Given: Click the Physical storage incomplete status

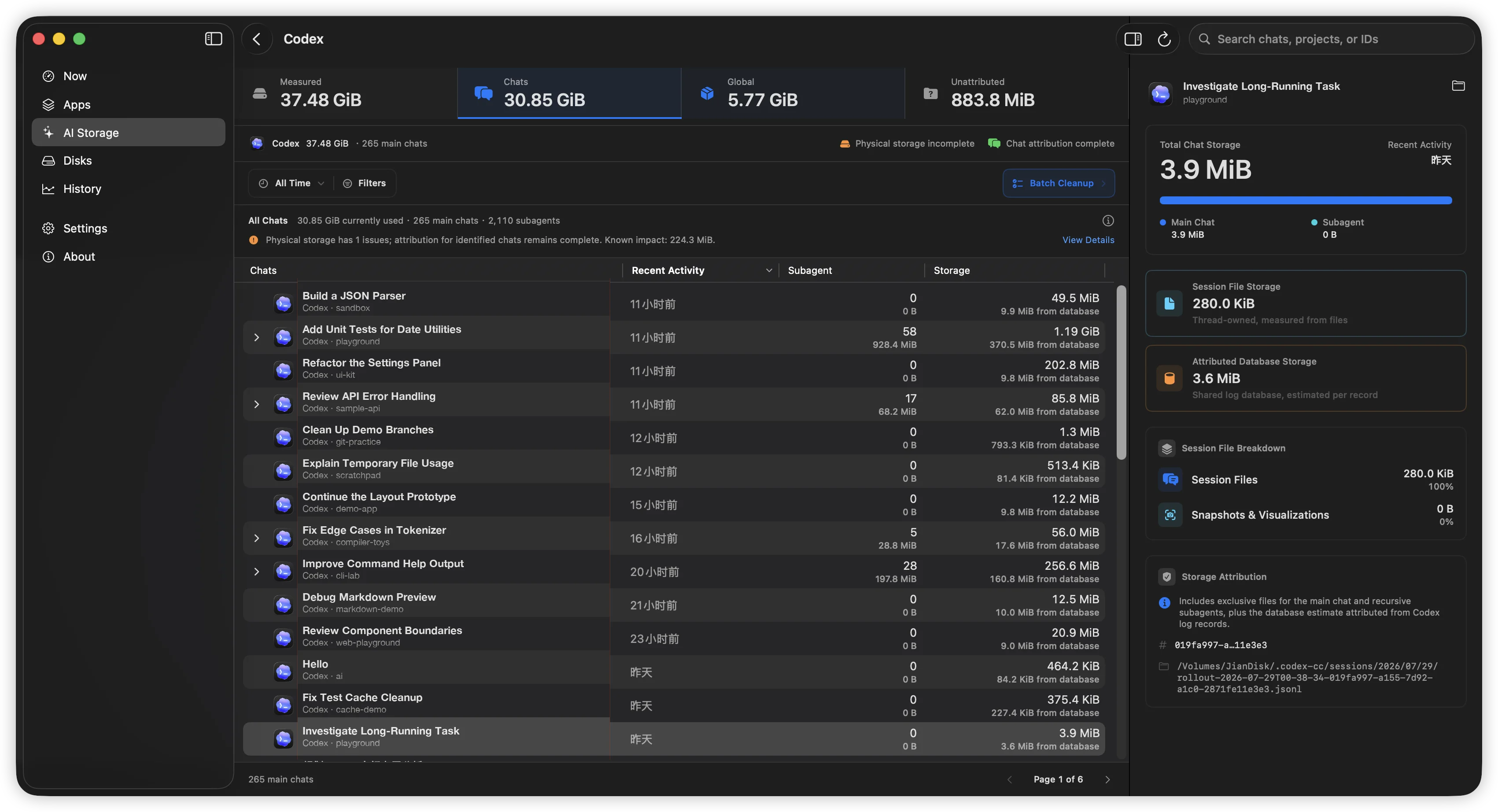Looking at the screenshot, I should pos(907,144).
